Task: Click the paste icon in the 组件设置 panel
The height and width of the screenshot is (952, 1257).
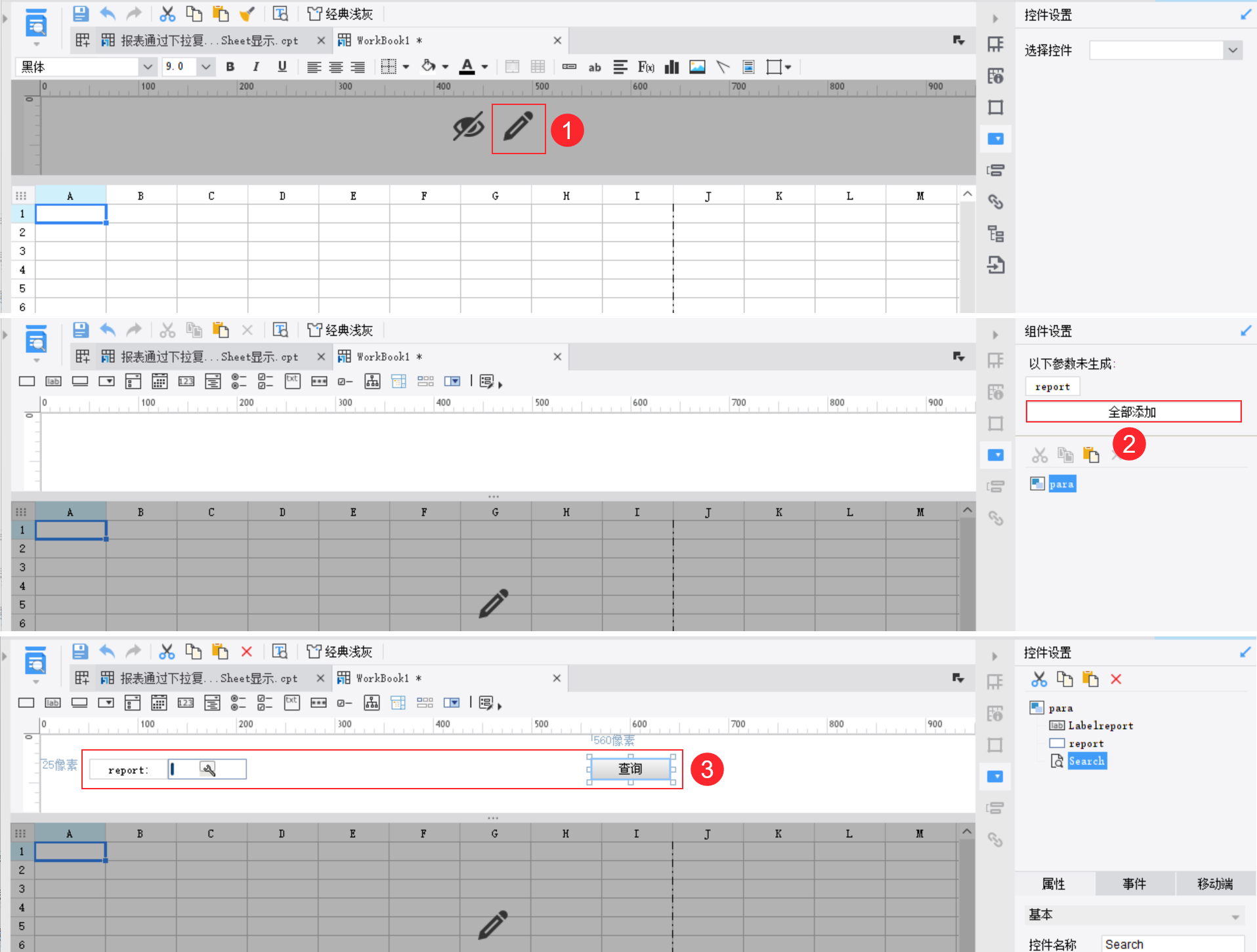Action: coord(1091,455)
